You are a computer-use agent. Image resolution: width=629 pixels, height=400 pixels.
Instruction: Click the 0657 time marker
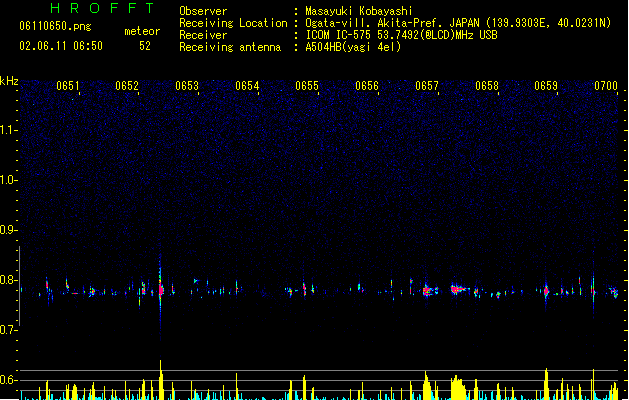(427, 86)
